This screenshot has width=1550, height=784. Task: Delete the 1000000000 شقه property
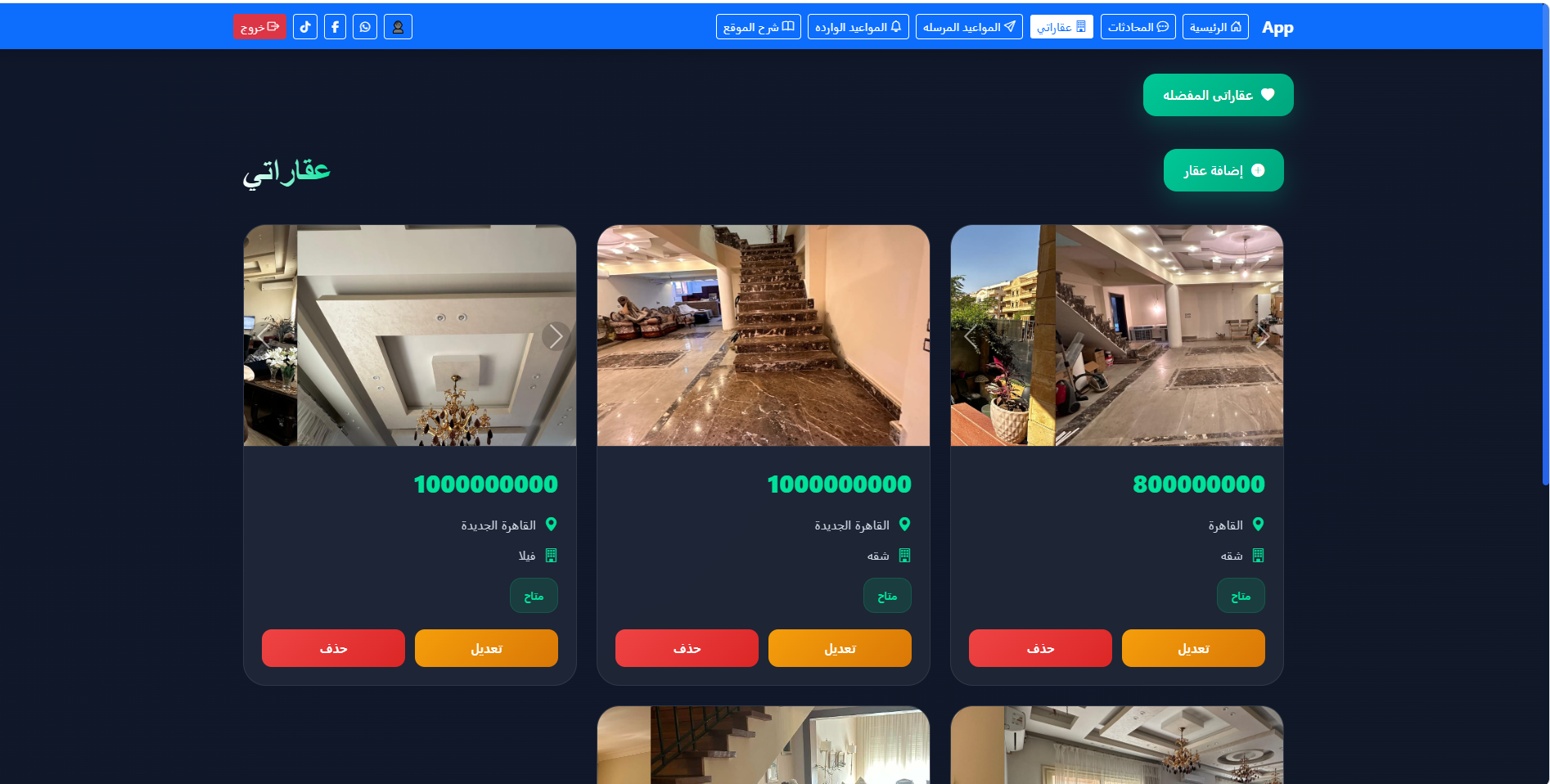click(x=687, y=648)
